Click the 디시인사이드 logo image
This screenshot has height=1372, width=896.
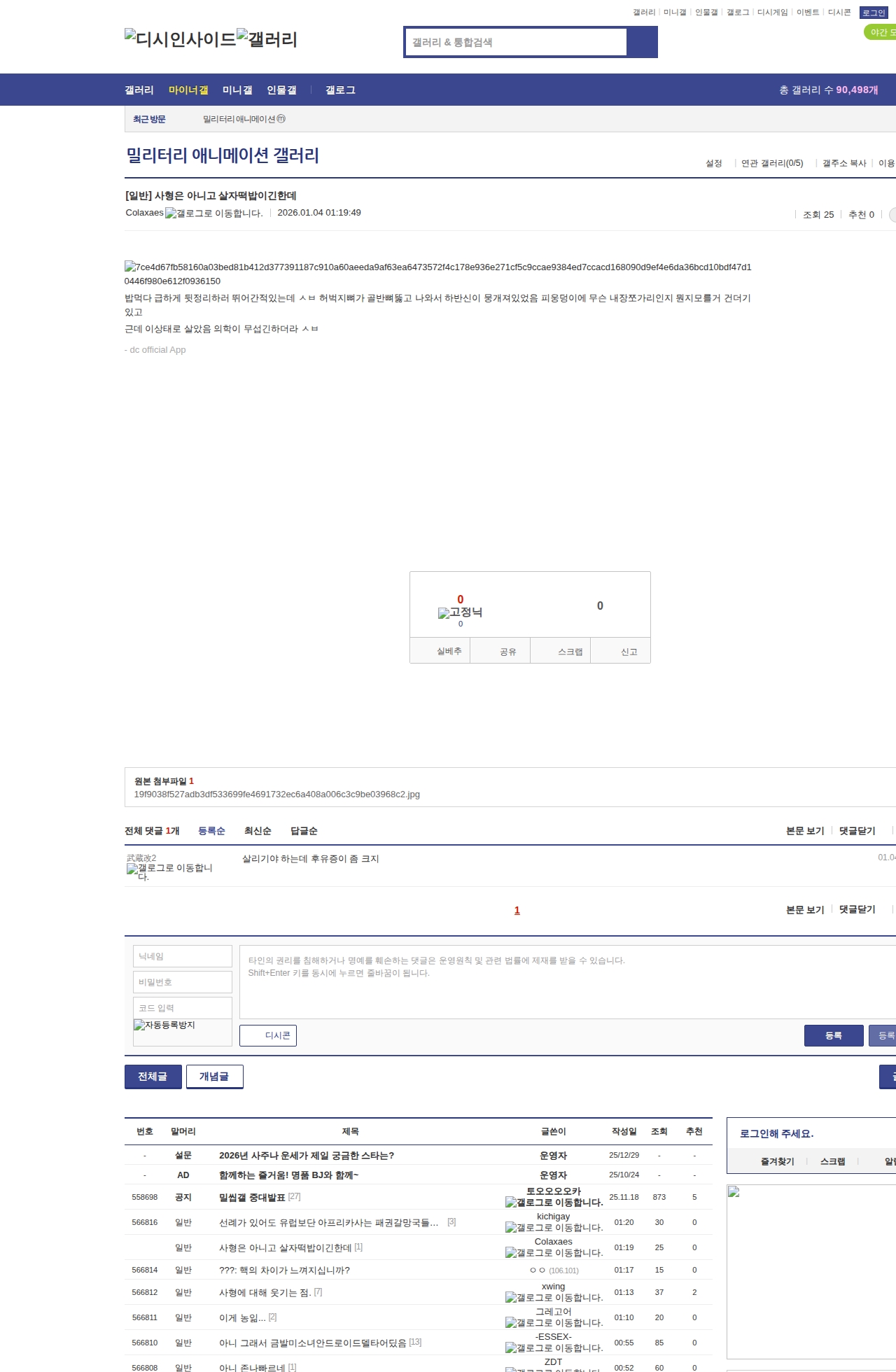[181, 39]
